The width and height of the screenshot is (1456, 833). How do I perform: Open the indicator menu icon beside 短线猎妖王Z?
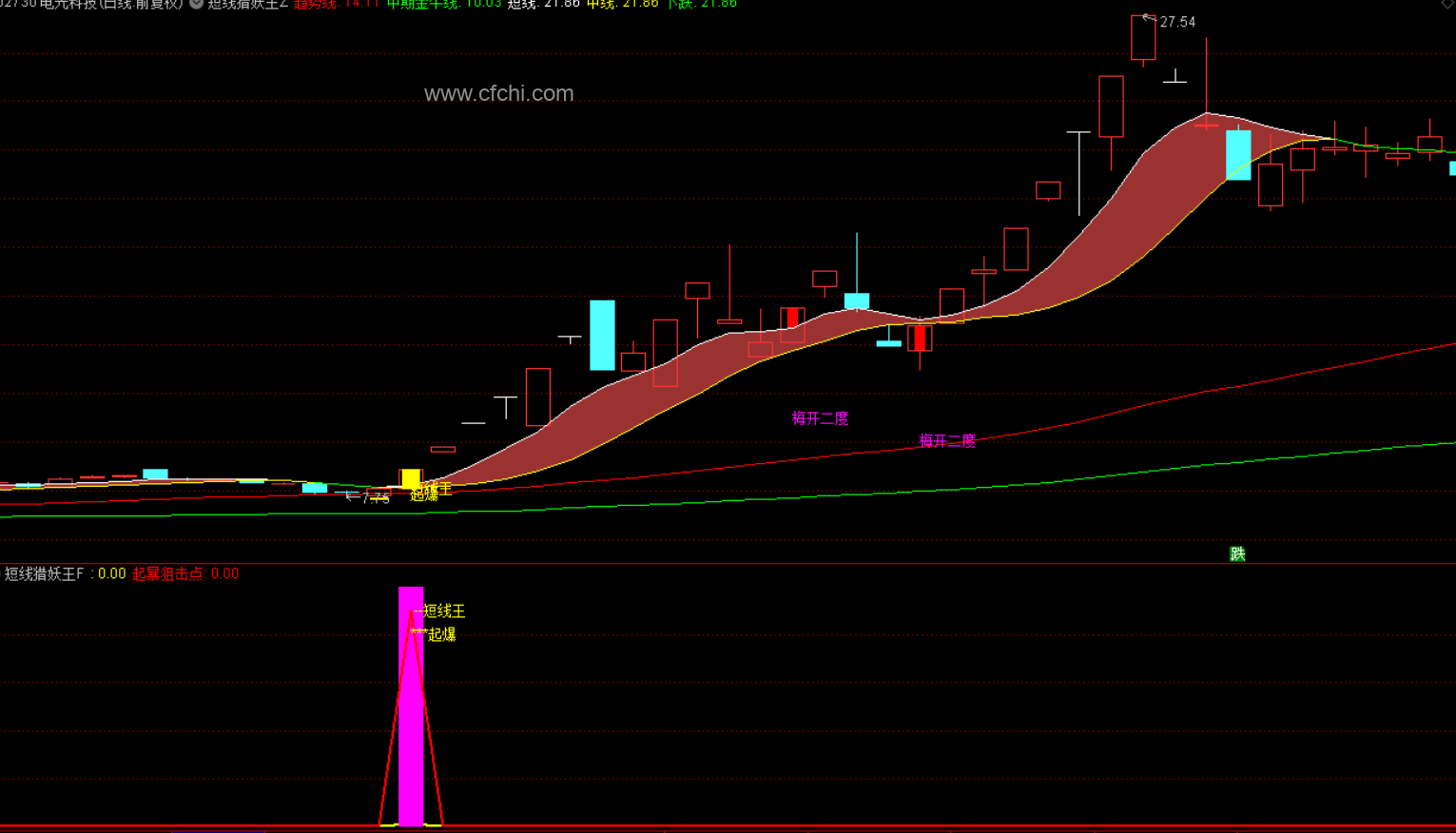point(196,4)
